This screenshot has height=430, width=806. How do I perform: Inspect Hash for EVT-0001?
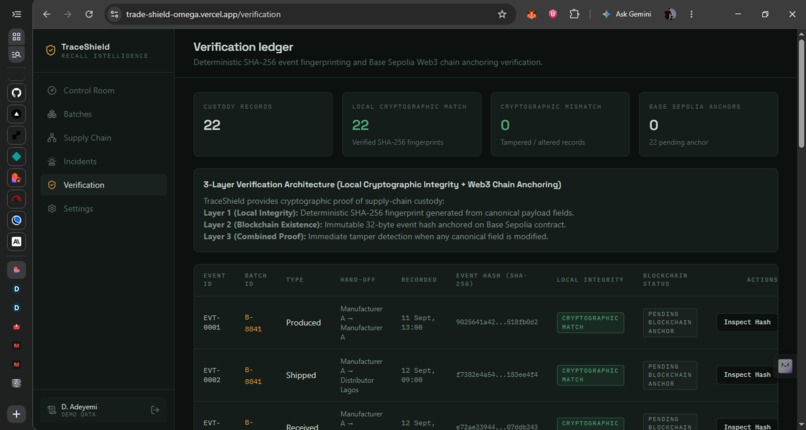[747, 322]
